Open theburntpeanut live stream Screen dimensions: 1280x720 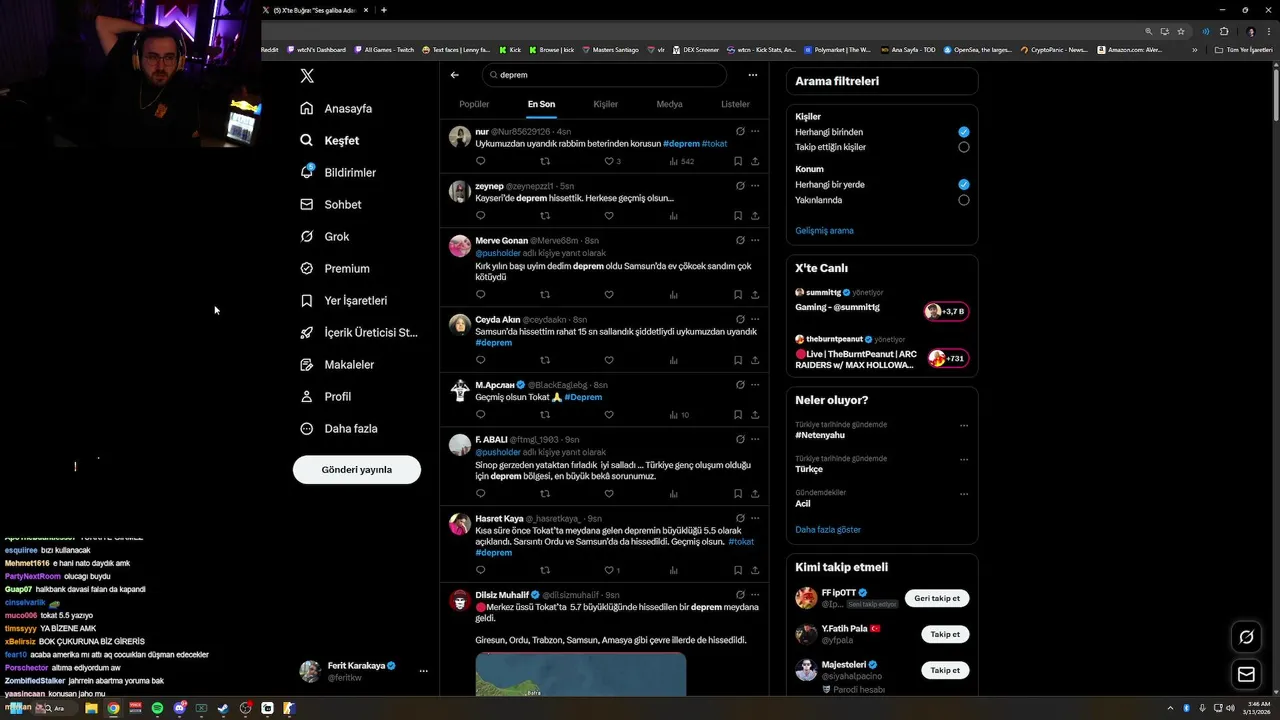[x=881, y=352]
